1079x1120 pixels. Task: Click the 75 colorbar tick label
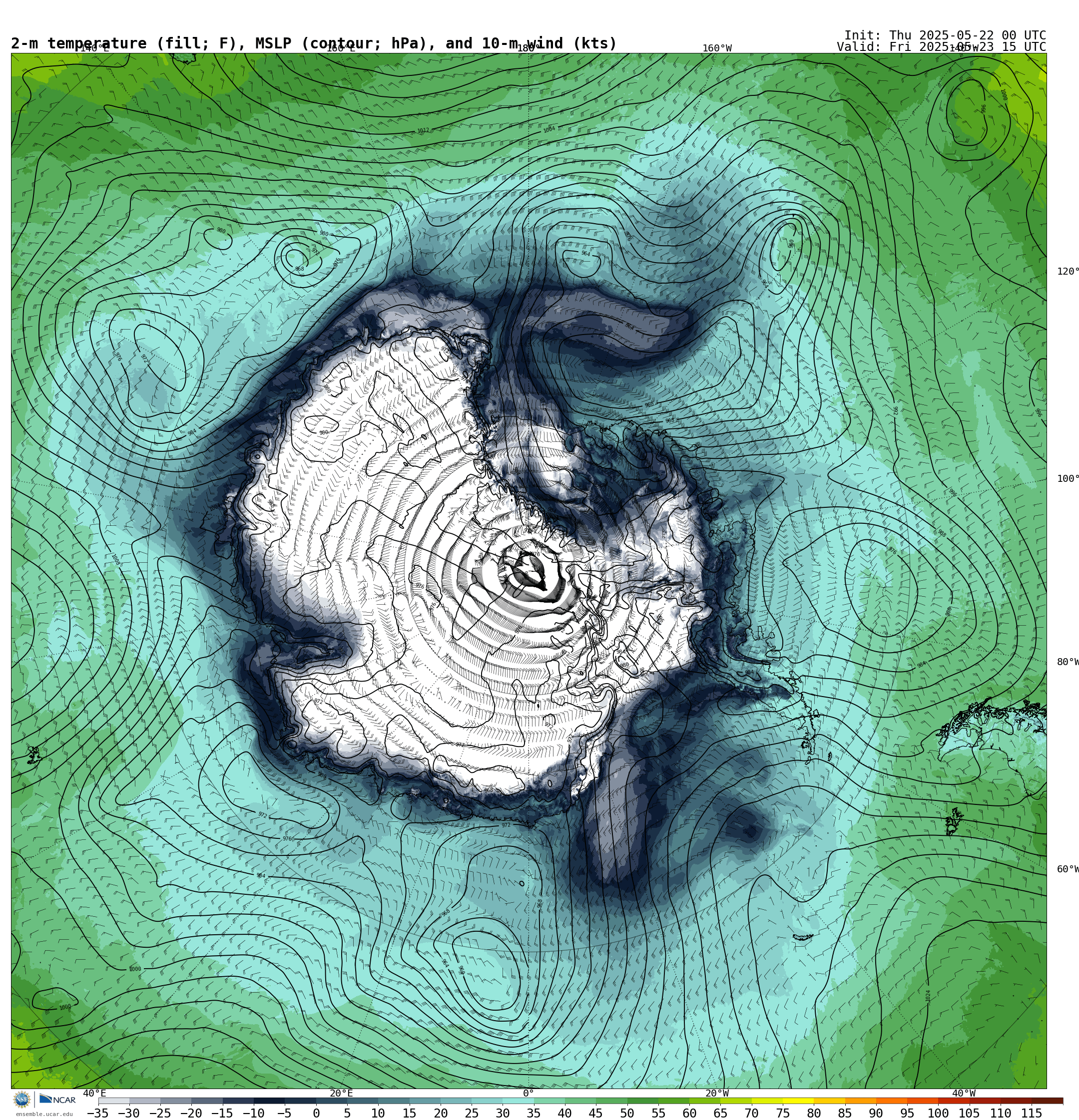coord(783,1113)
